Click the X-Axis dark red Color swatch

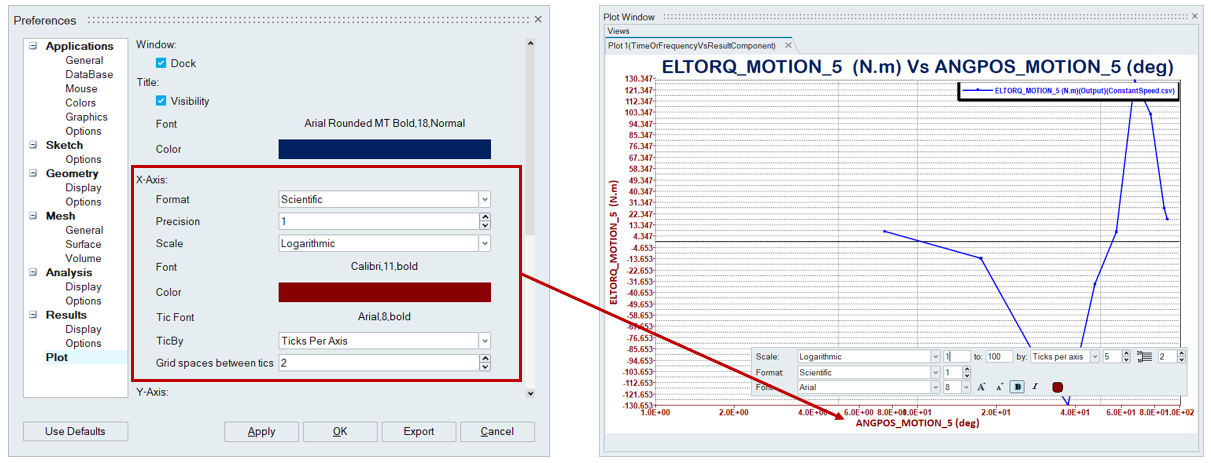(384, 292)
